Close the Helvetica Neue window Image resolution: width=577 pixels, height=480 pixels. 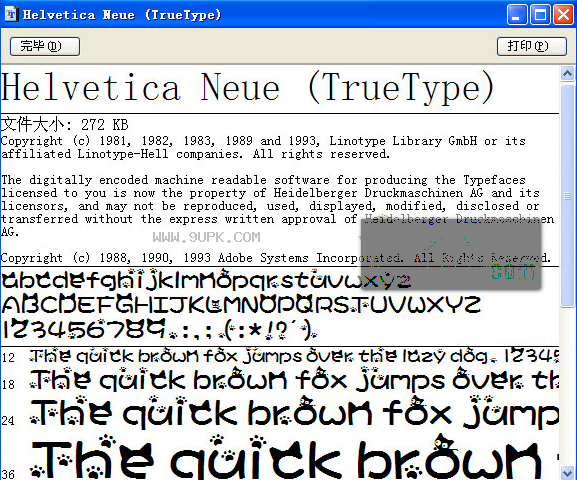tap(563, 15)
